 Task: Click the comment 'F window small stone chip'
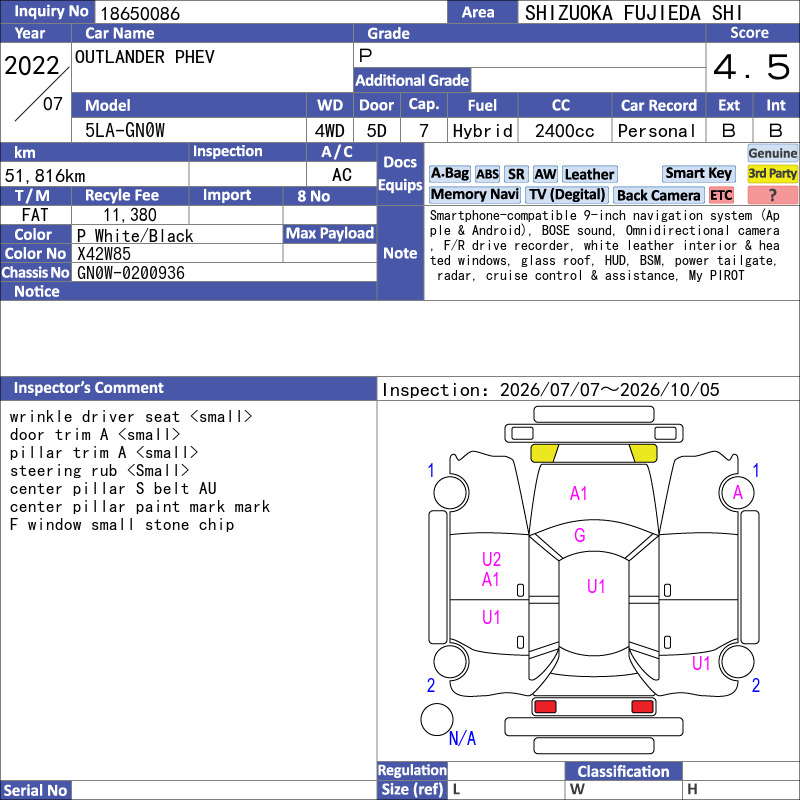(x=122, y=524)
